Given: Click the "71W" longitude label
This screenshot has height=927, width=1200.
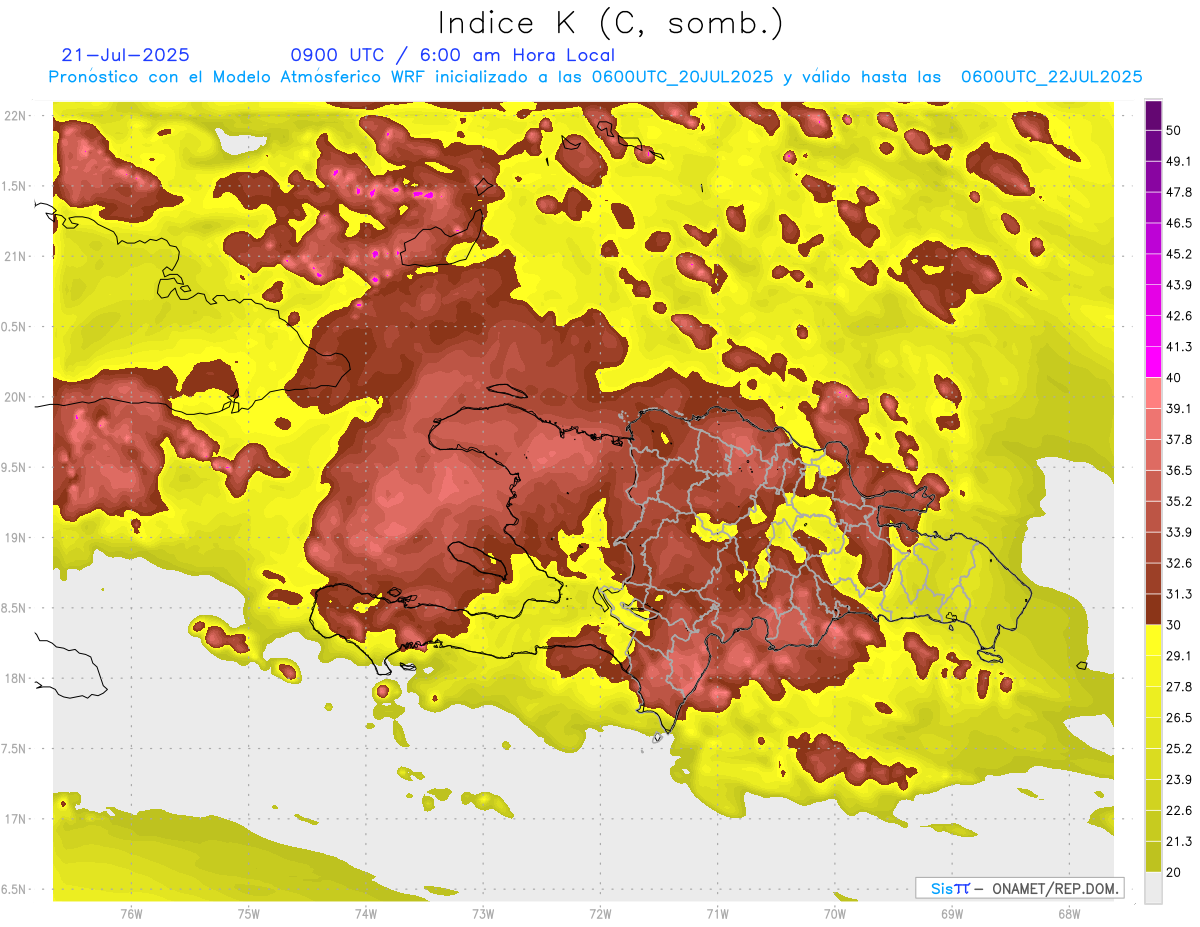Looking at the screenshot, I should click(717, 914).
